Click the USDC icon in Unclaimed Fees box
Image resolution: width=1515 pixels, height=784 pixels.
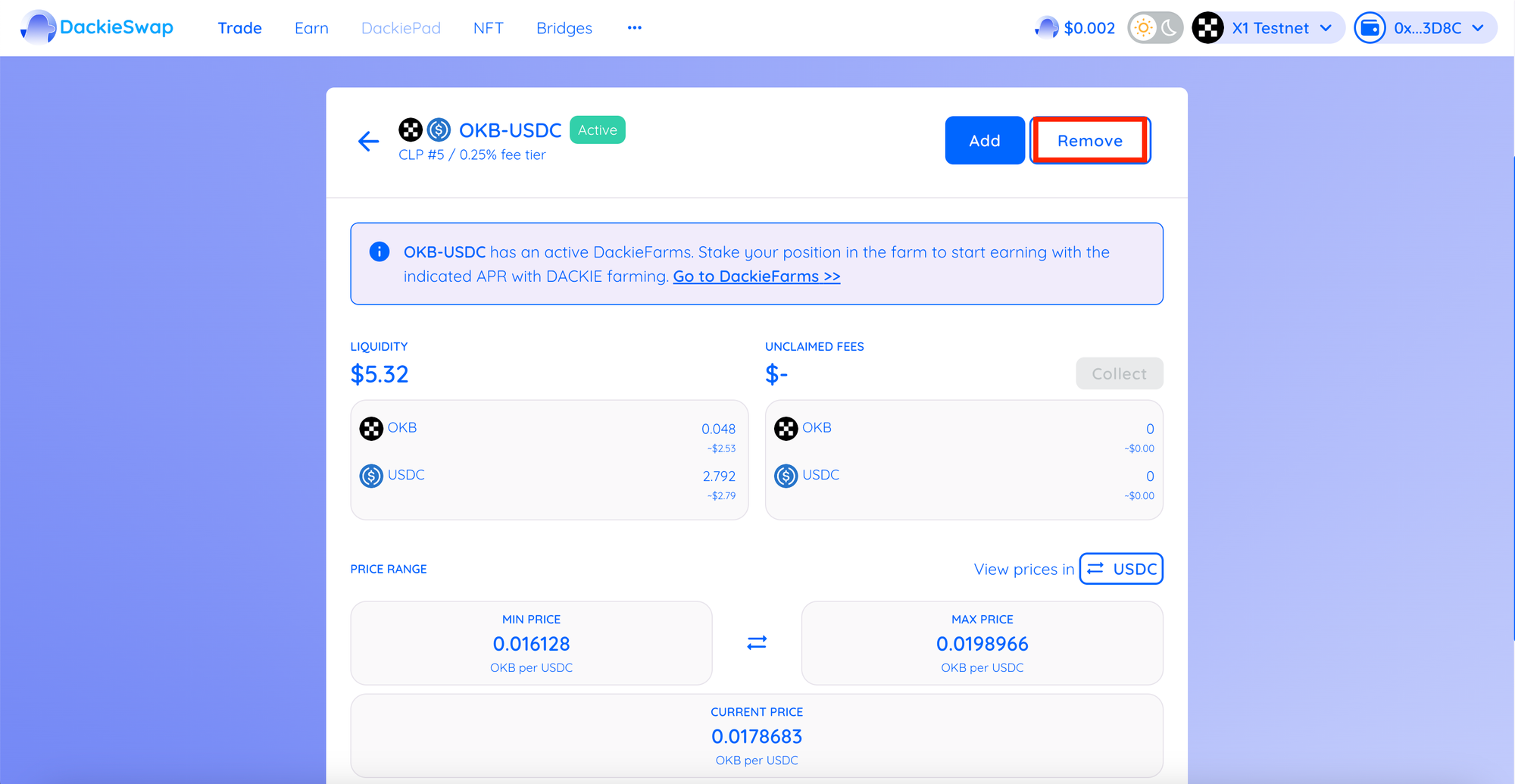click(786, 476)
